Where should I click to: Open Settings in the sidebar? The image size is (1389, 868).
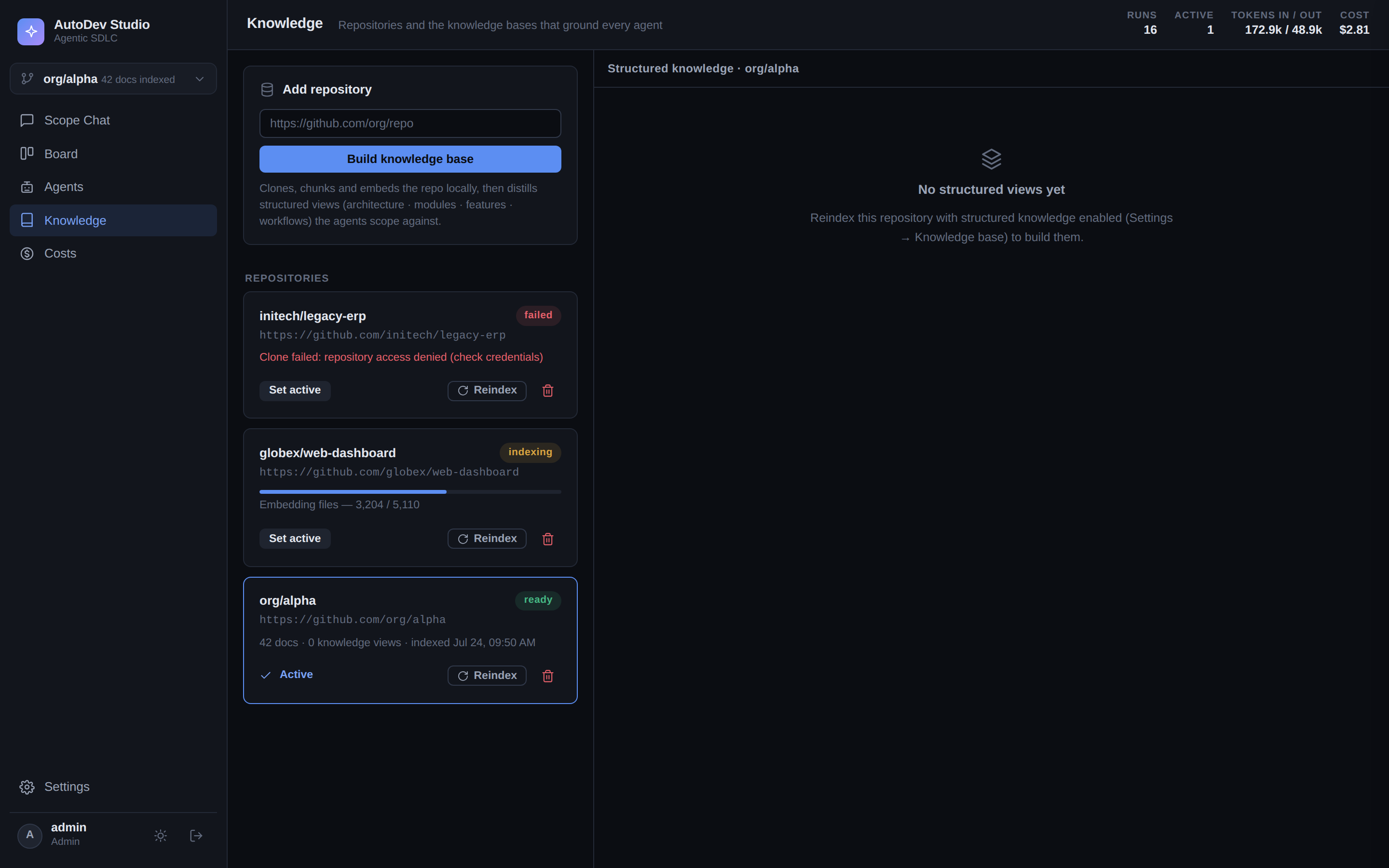coord(113,787)
